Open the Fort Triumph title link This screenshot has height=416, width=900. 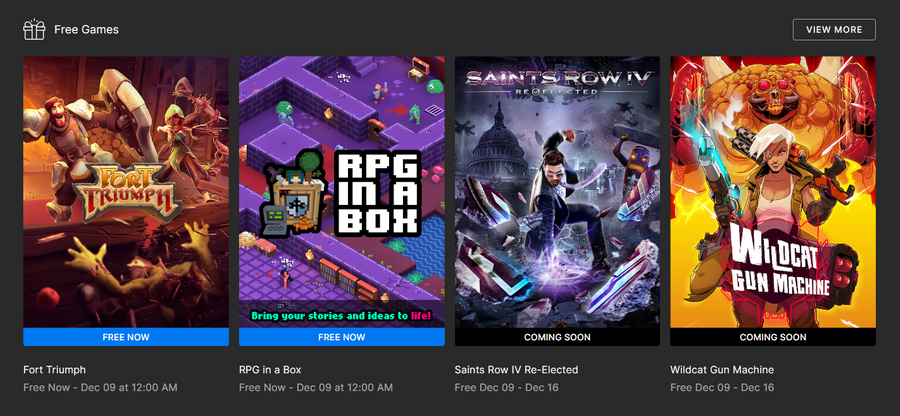[x=55, y=370]
